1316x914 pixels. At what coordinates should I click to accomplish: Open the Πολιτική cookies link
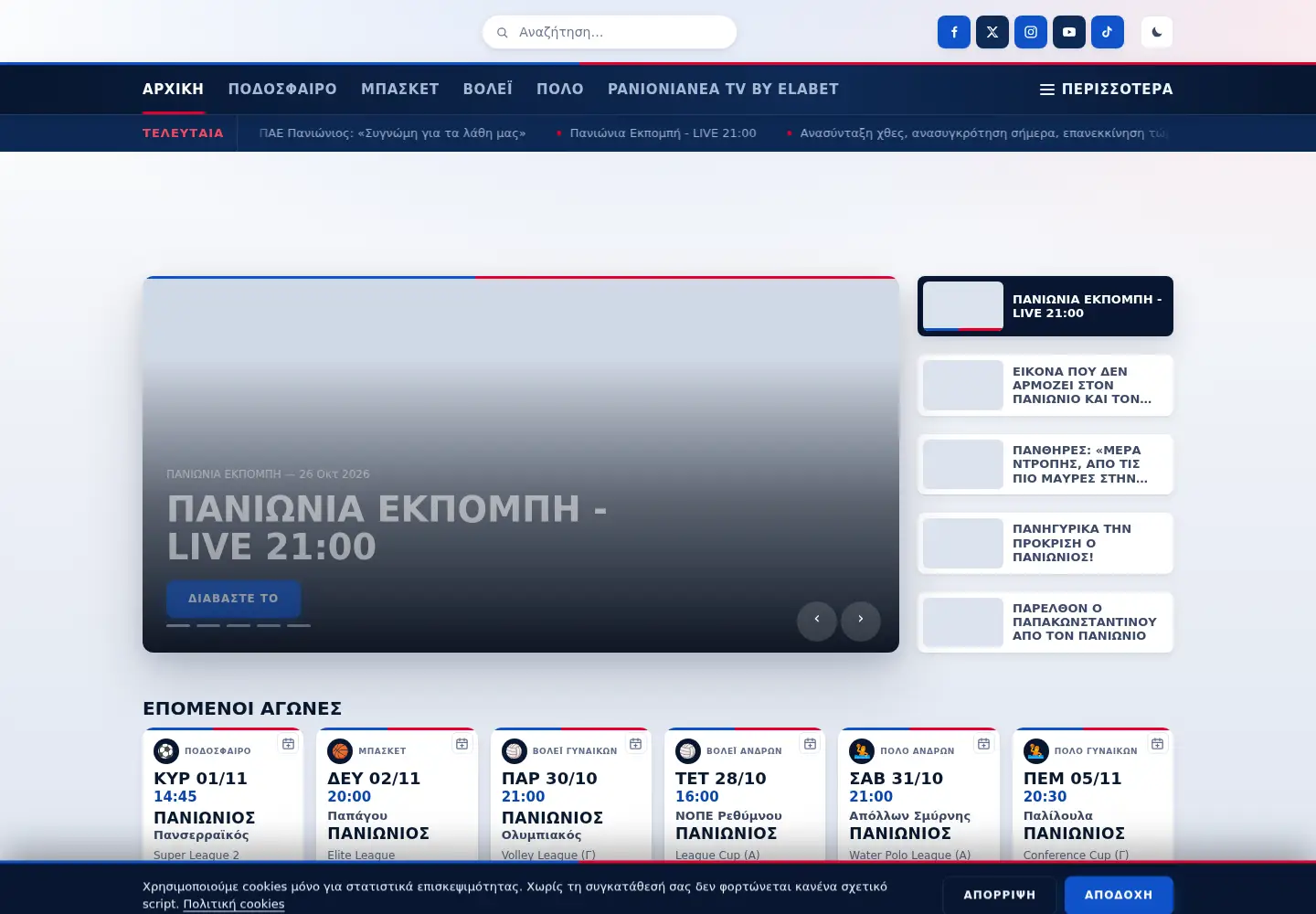234,904
